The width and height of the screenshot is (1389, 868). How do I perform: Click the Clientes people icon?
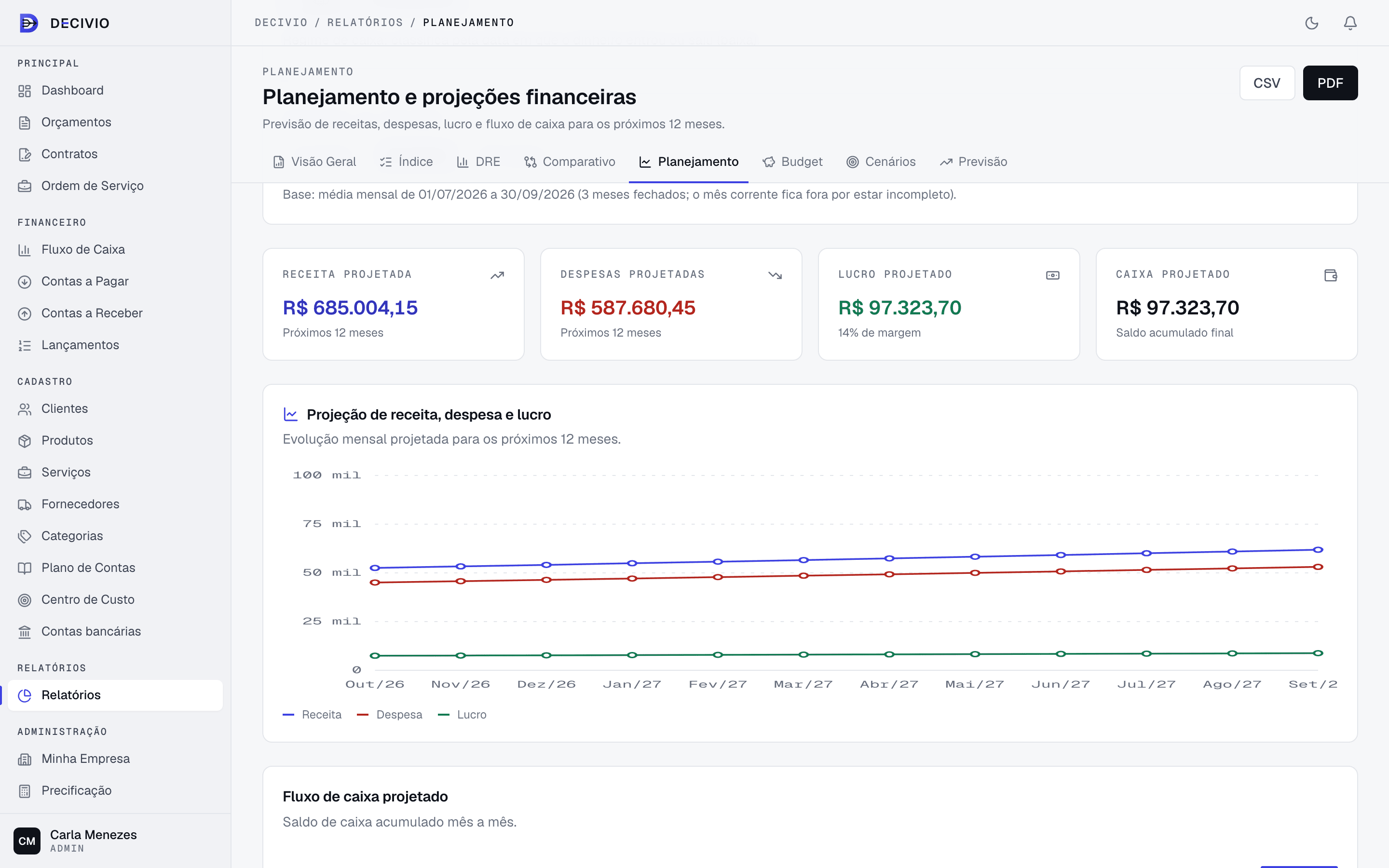[x=25, y=409]
